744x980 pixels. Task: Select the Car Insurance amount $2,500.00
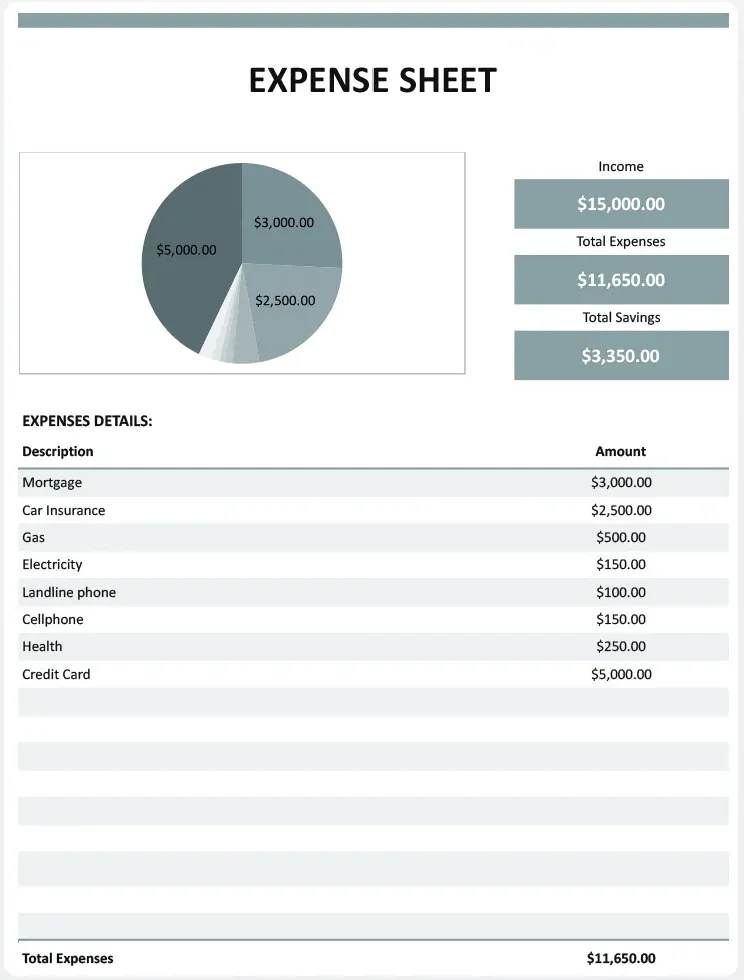coord(621,510)
